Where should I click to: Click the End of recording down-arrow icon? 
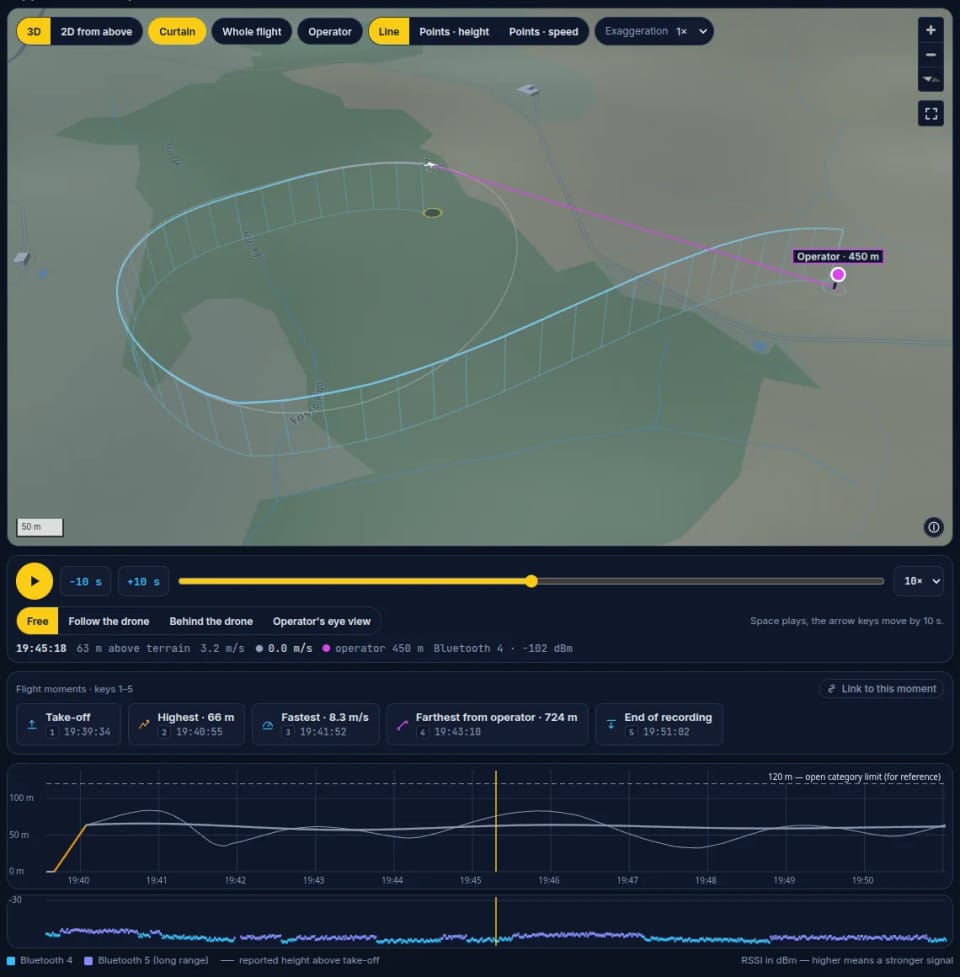tap(611, 724)
